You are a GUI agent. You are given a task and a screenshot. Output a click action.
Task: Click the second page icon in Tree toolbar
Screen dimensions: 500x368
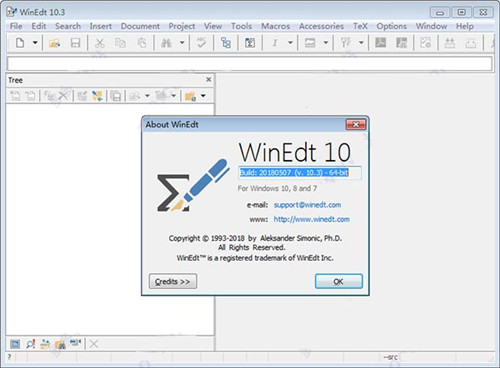(x=31, y=96)
